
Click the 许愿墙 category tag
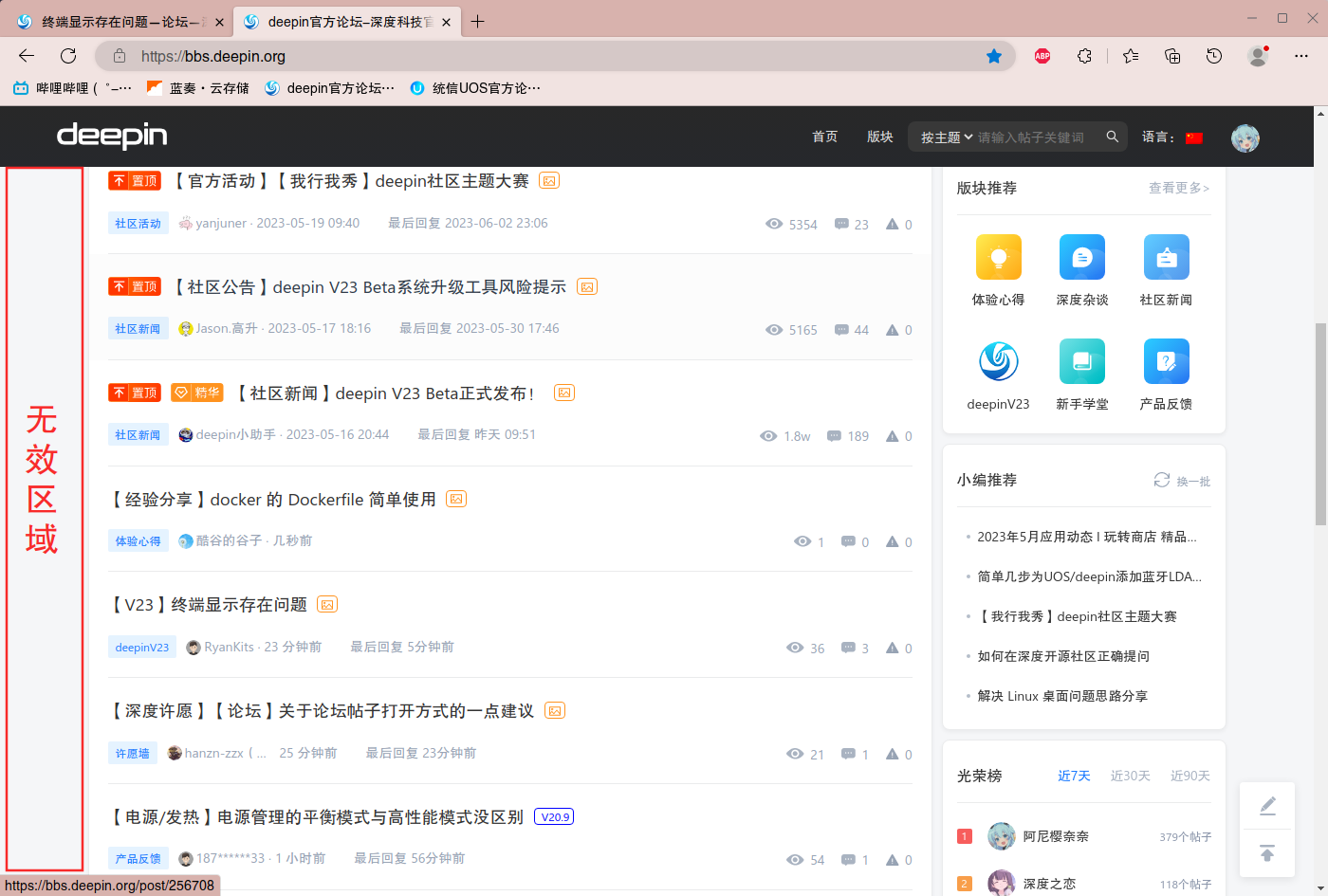pyautogui.click(x=133, y=754)
